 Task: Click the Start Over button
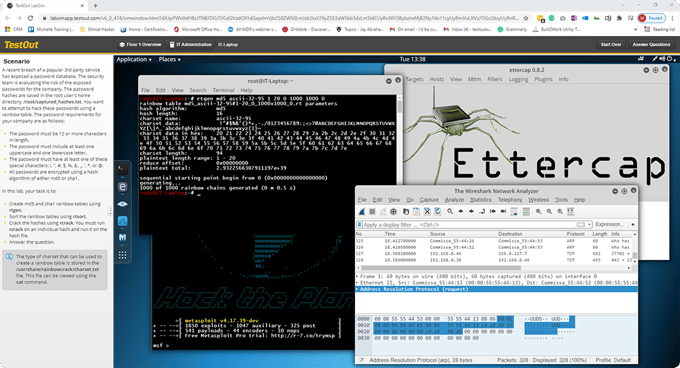point(611,45)
